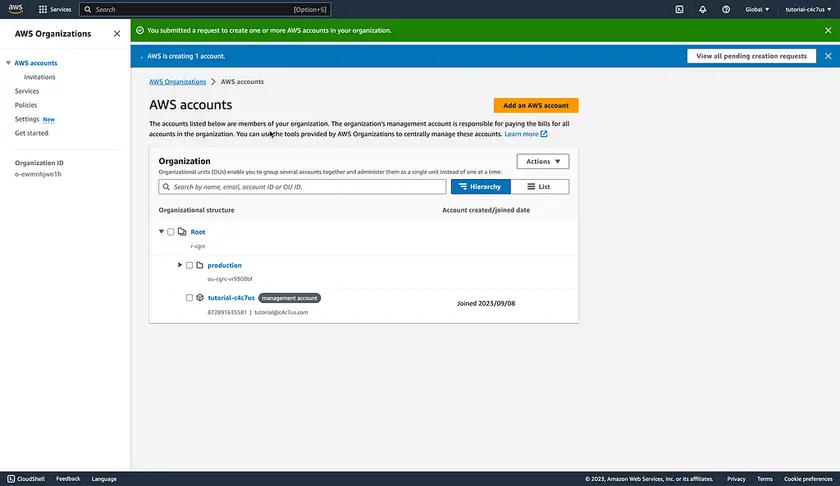
Task: Click Organization ID o-ewmnhjwo1h text
Action: click(38, 174)
